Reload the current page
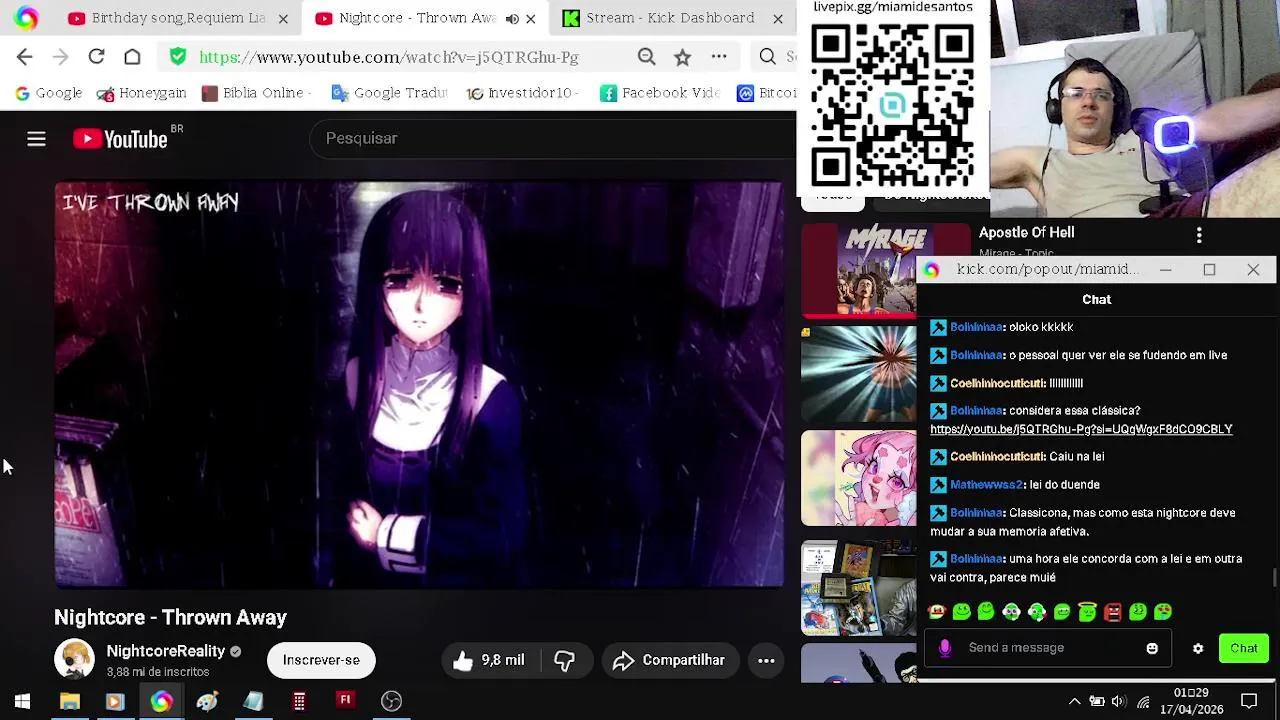Image resolution: width=1280 pixels, height=720 pixels. (x=96, y=57)
